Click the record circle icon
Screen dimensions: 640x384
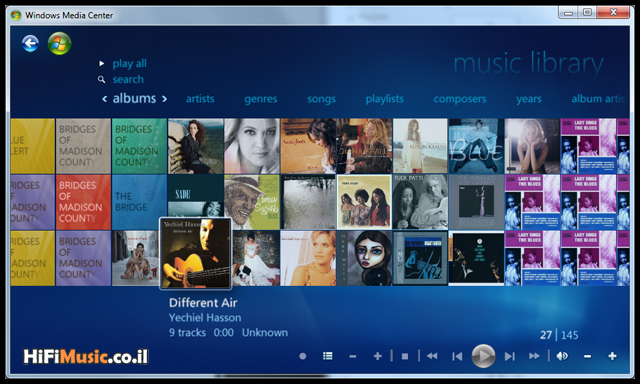[302, 356]
